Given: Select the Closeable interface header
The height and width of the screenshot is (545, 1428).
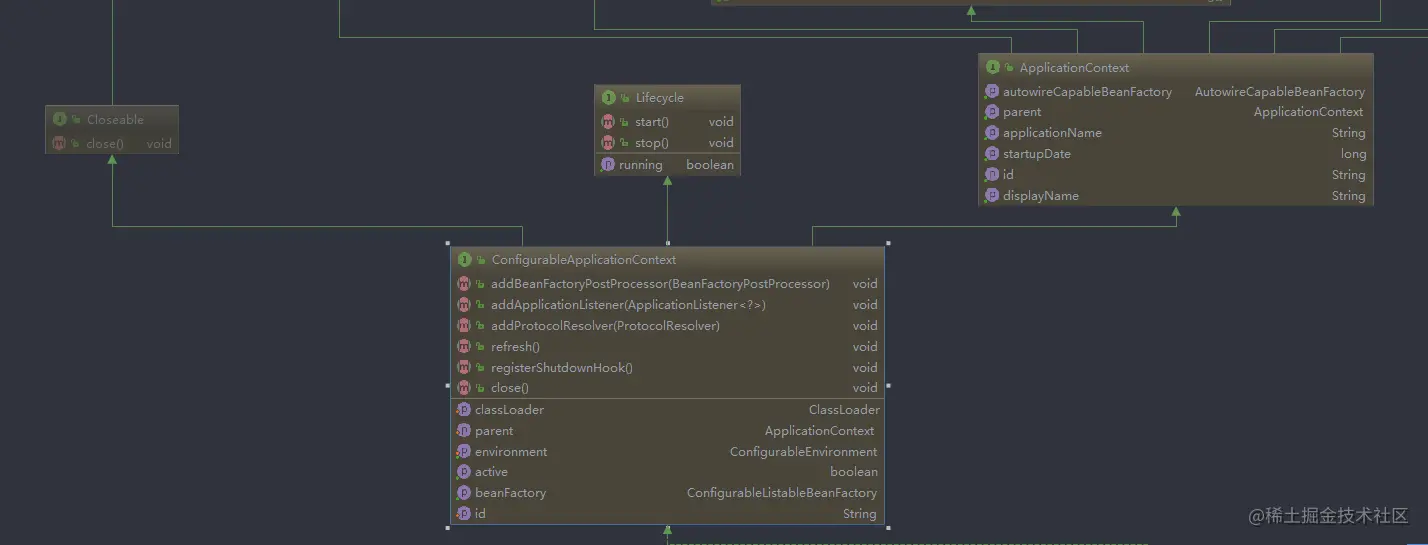Looking at the screenshot, I should (x=112, y=120).
